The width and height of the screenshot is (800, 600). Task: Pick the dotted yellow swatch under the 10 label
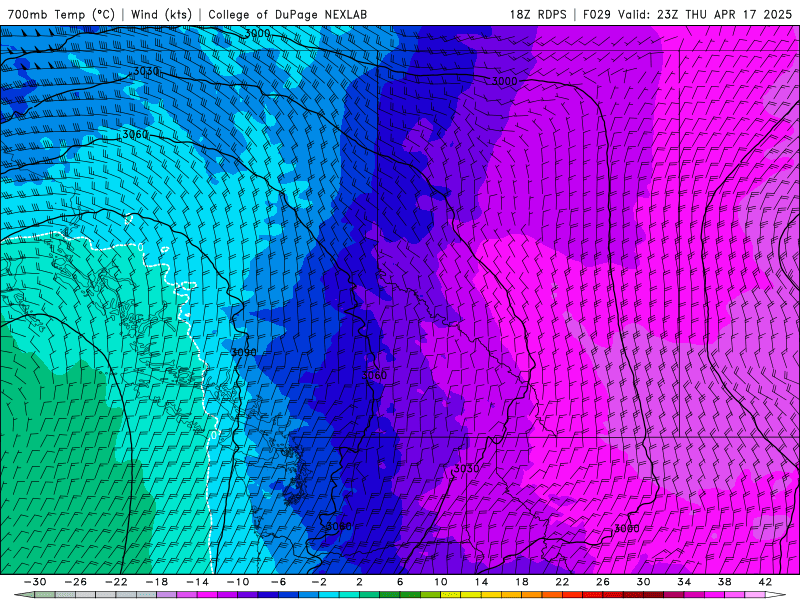click(451, 595)
